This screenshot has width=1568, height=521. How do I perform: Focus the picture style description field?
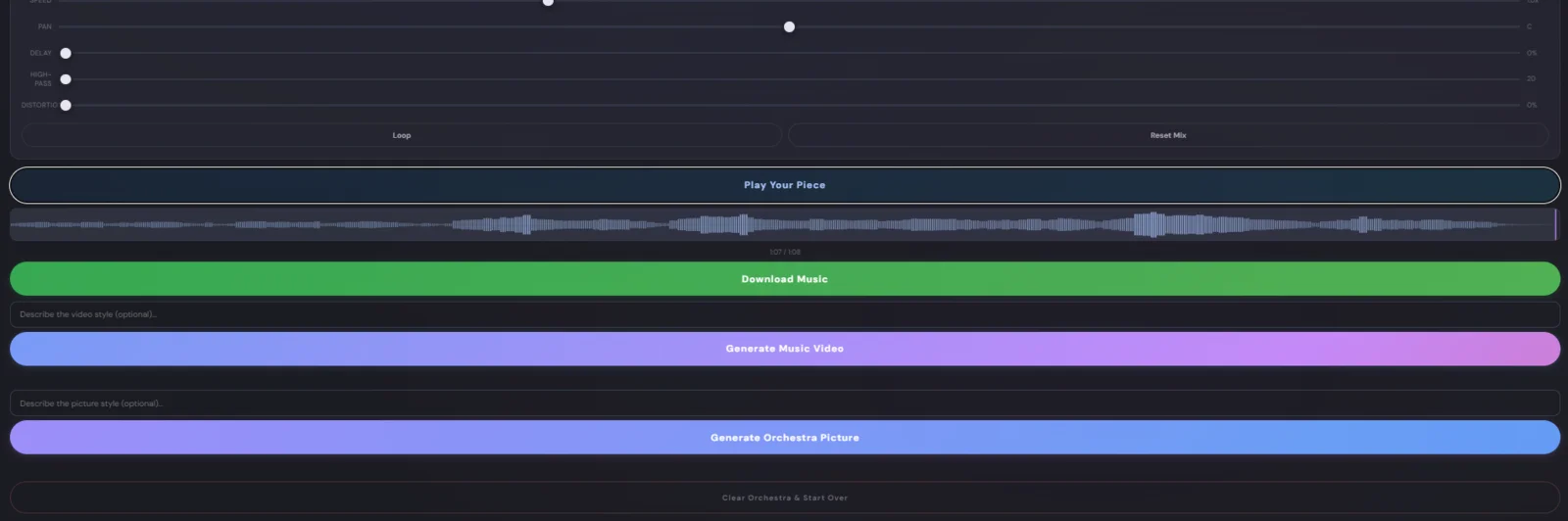tap(784, 403)
